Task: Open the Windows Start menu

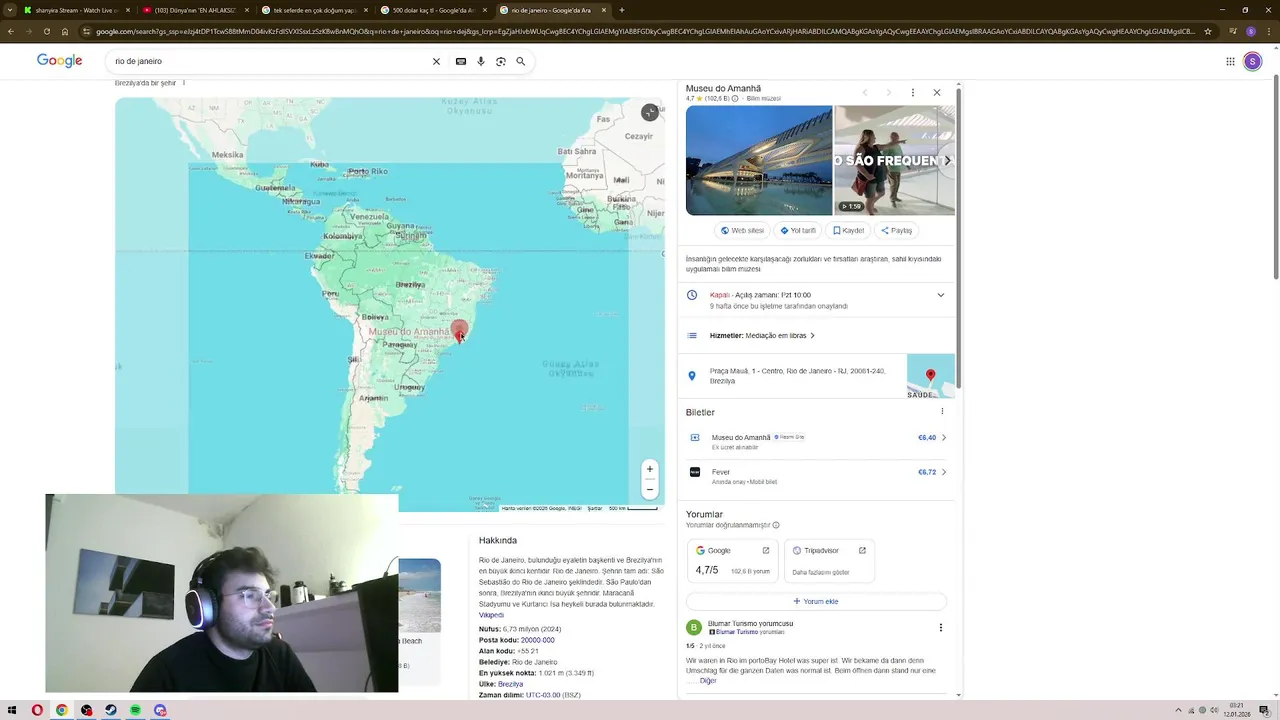Action: click(x=11, y=710)
